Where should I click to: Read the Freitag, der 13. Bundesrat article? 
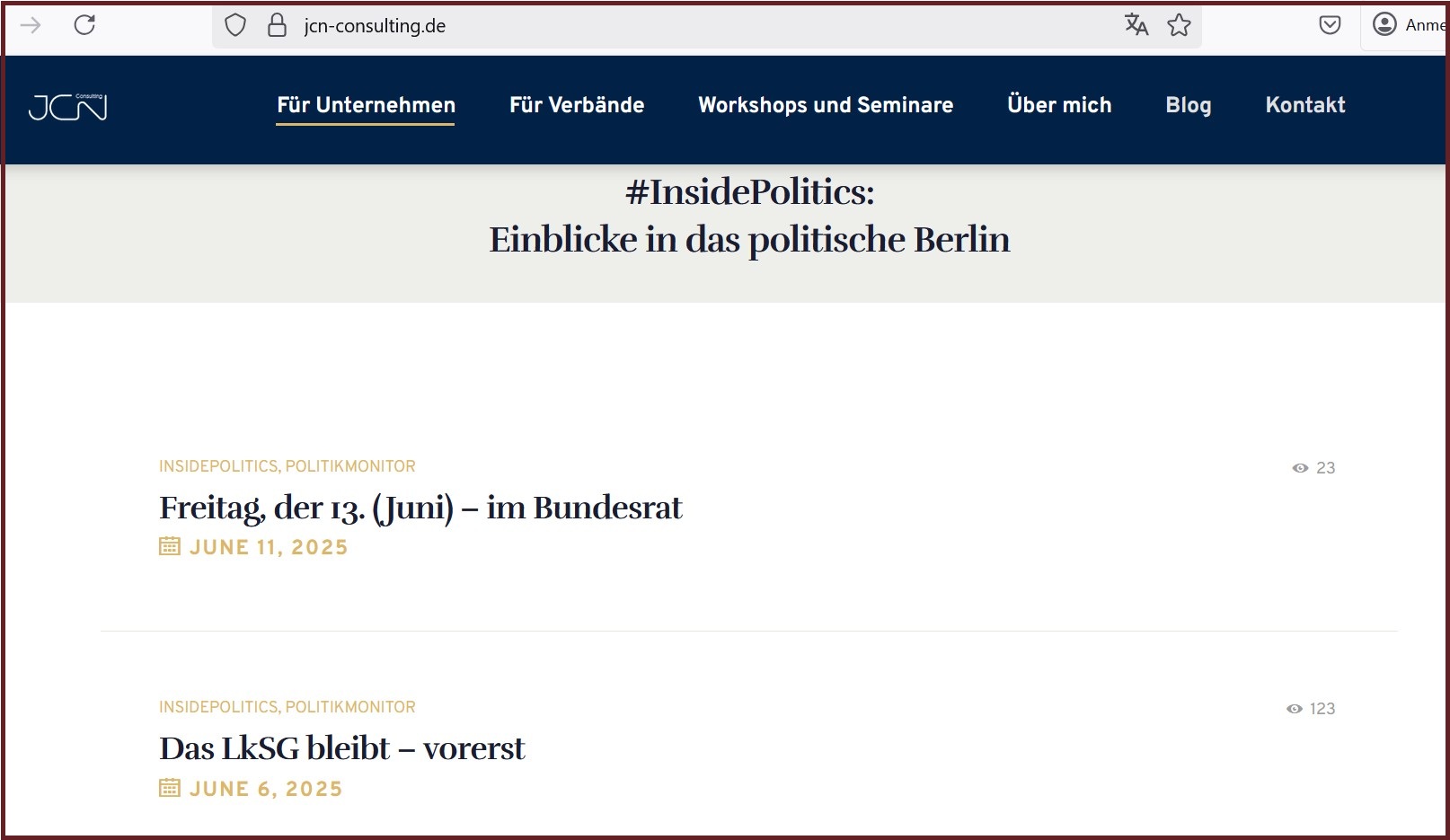(x=420, y=508)
